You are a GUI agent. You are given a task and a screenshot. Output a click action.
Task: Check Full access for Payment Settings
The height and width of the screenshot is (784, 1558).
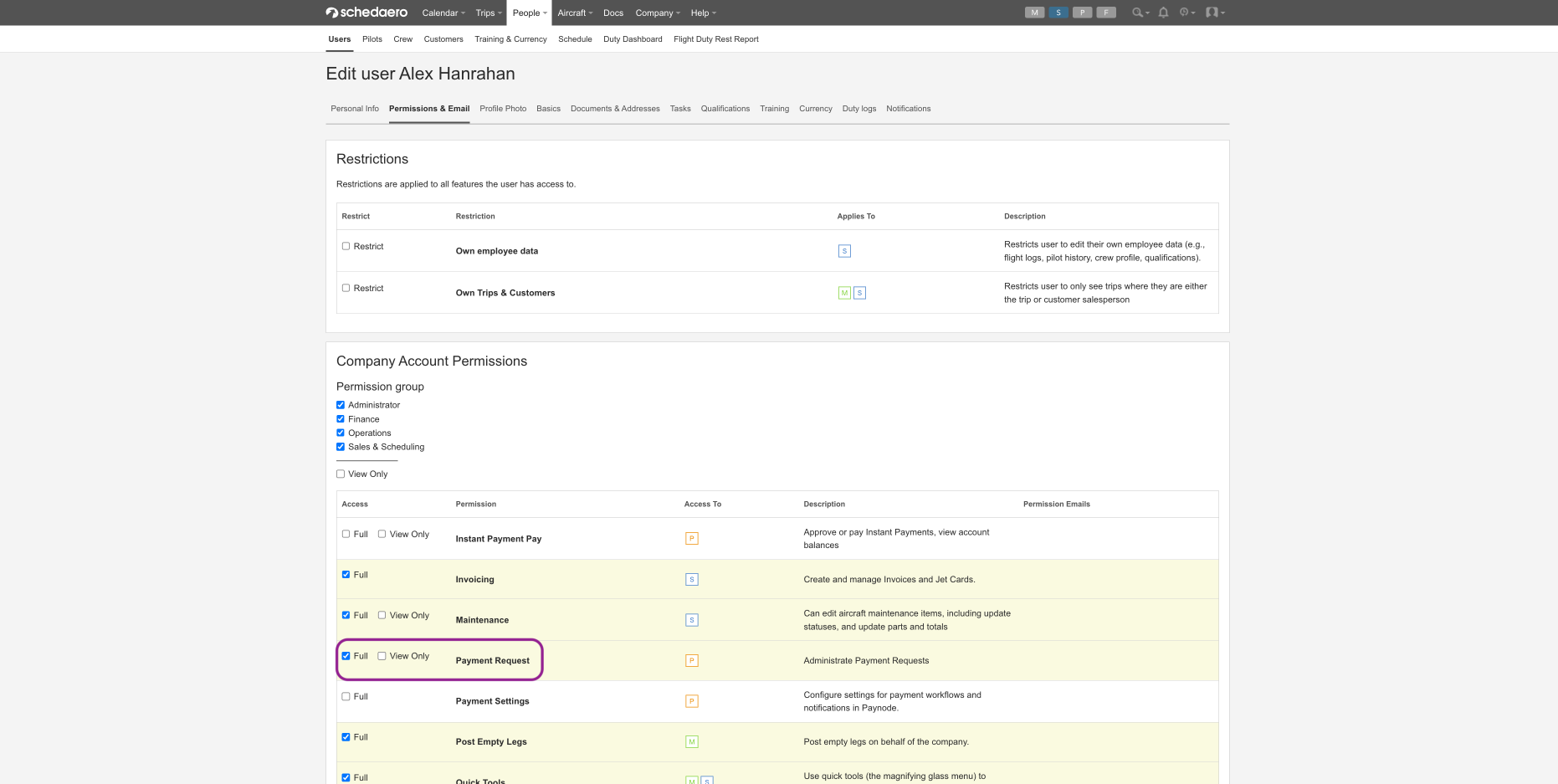[346, 696]
